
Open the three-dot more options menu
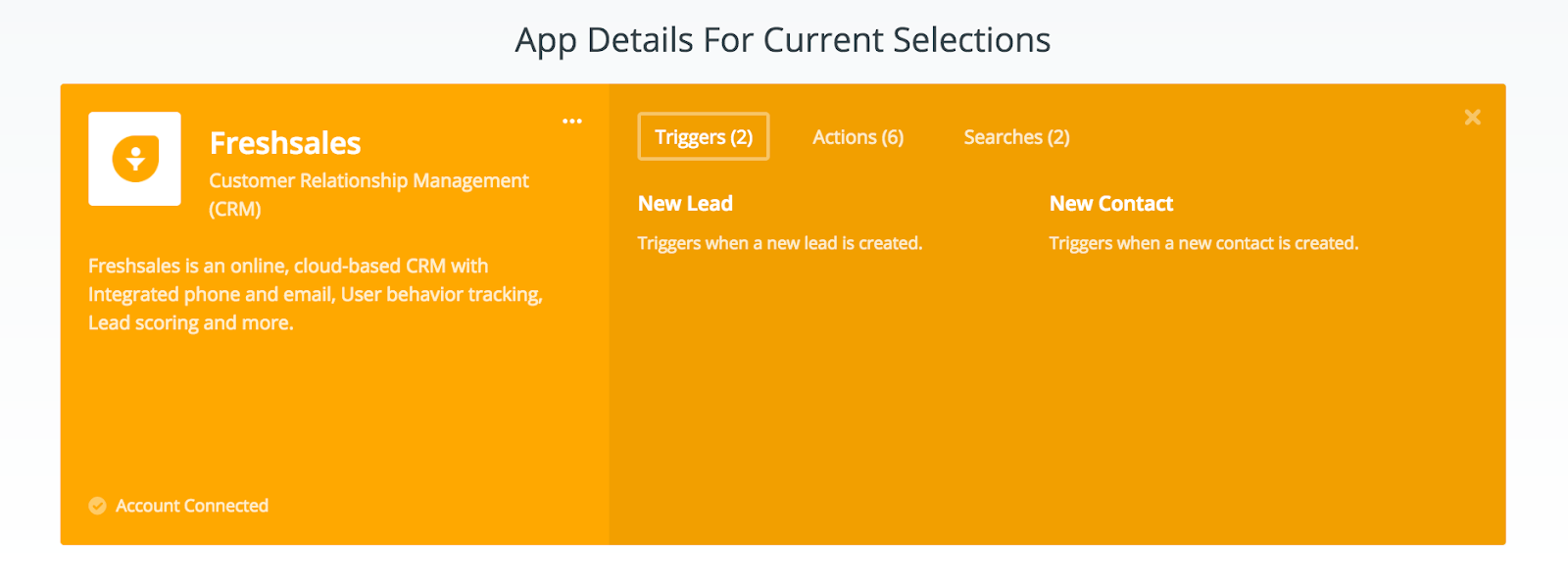coord(572,122)
